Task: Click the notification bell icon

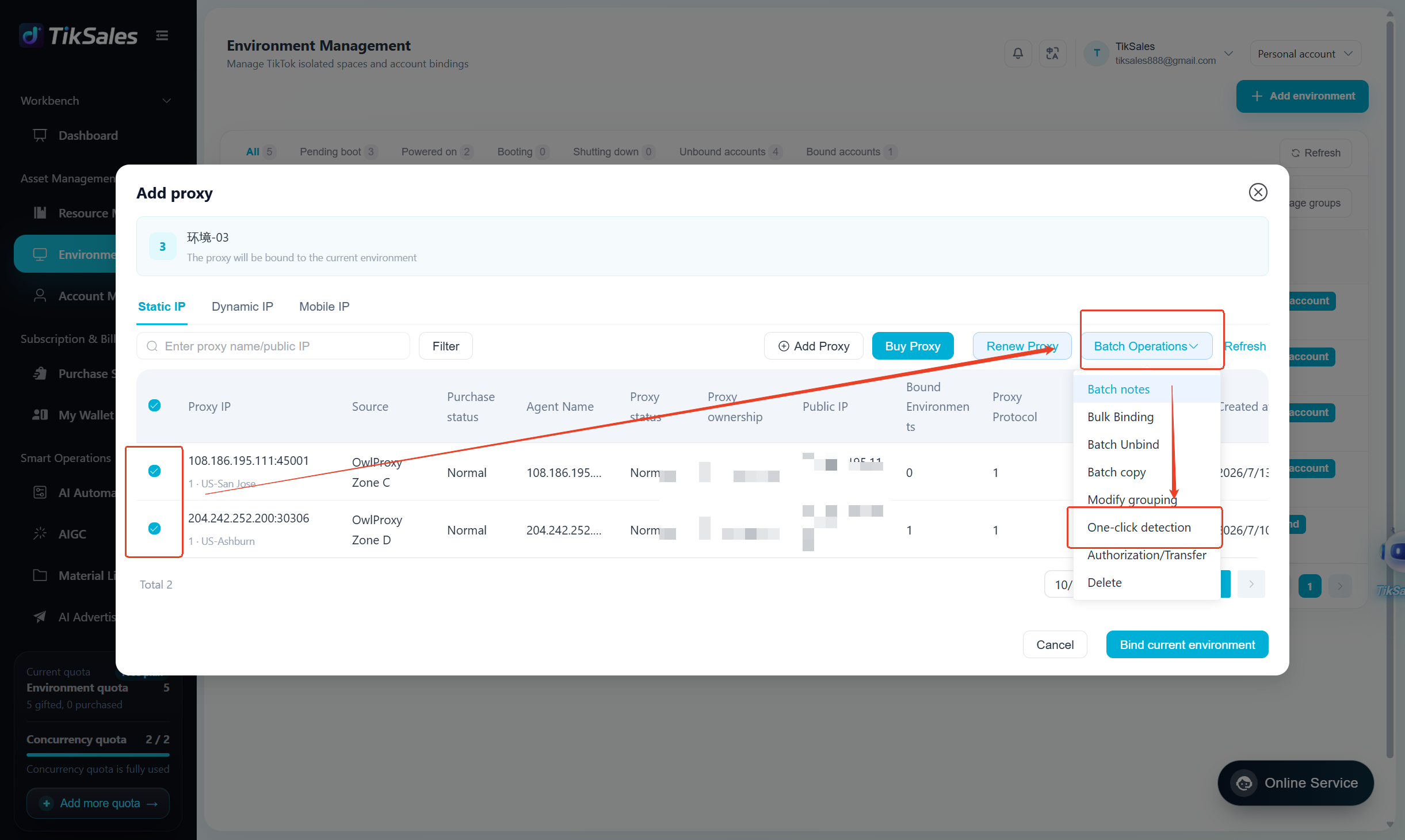Action: [x=1018, y=54]
